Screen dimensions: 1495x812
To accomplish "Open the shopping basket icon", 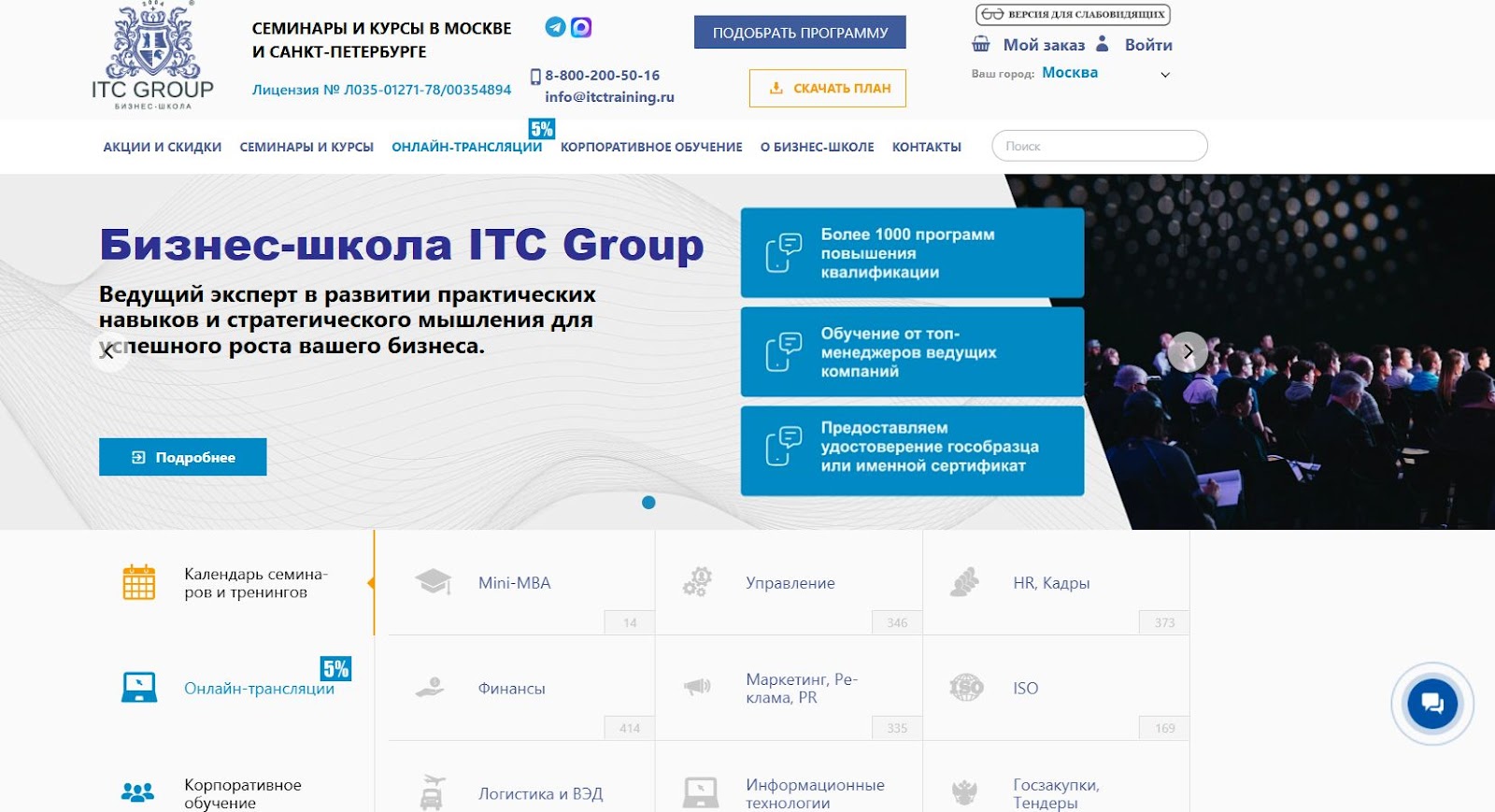I will pyautogui.click(x=981, y=44).
